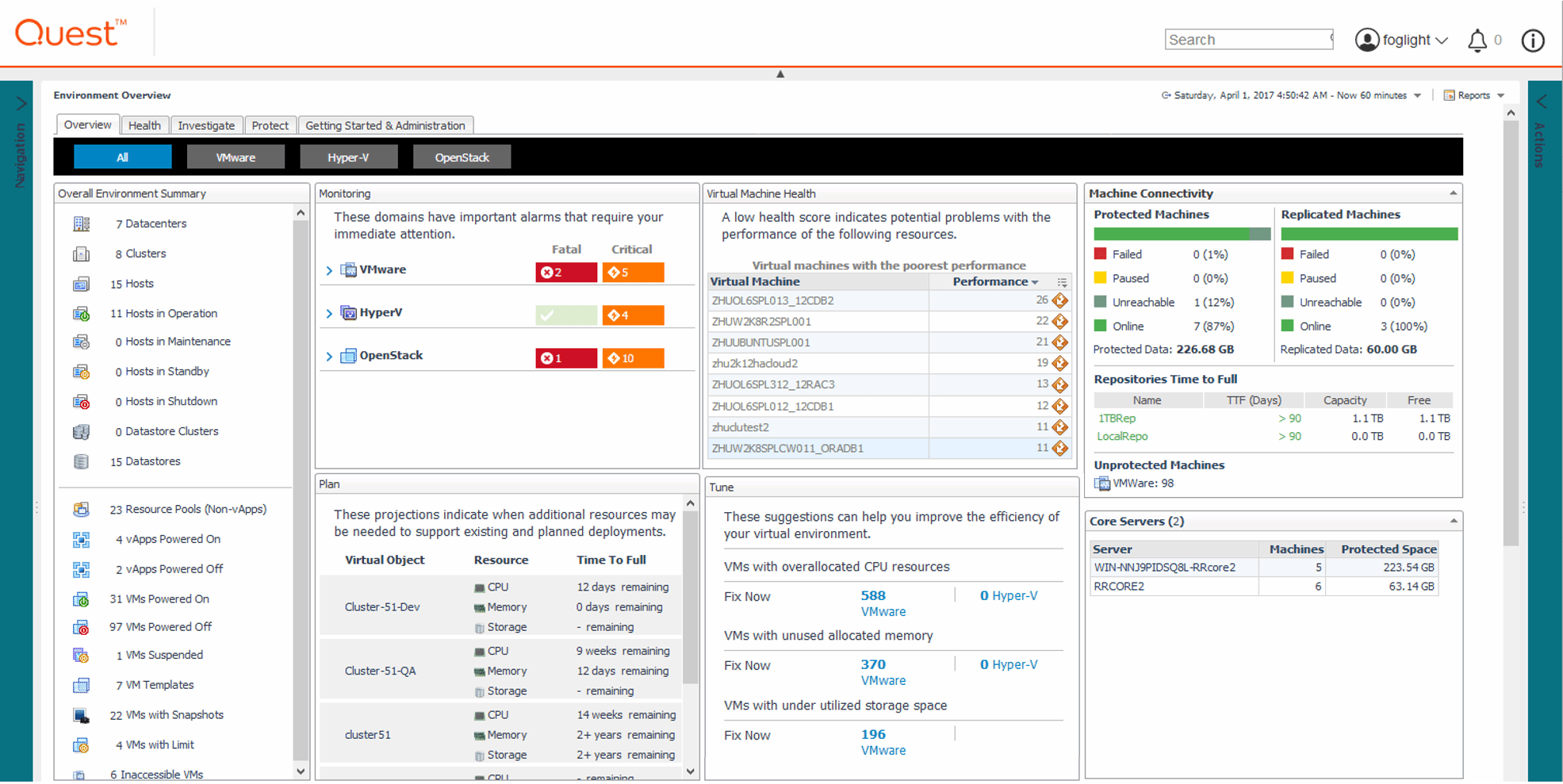1563x784 pixels.
Task: Filter environment by VMware
Action: 236,158
